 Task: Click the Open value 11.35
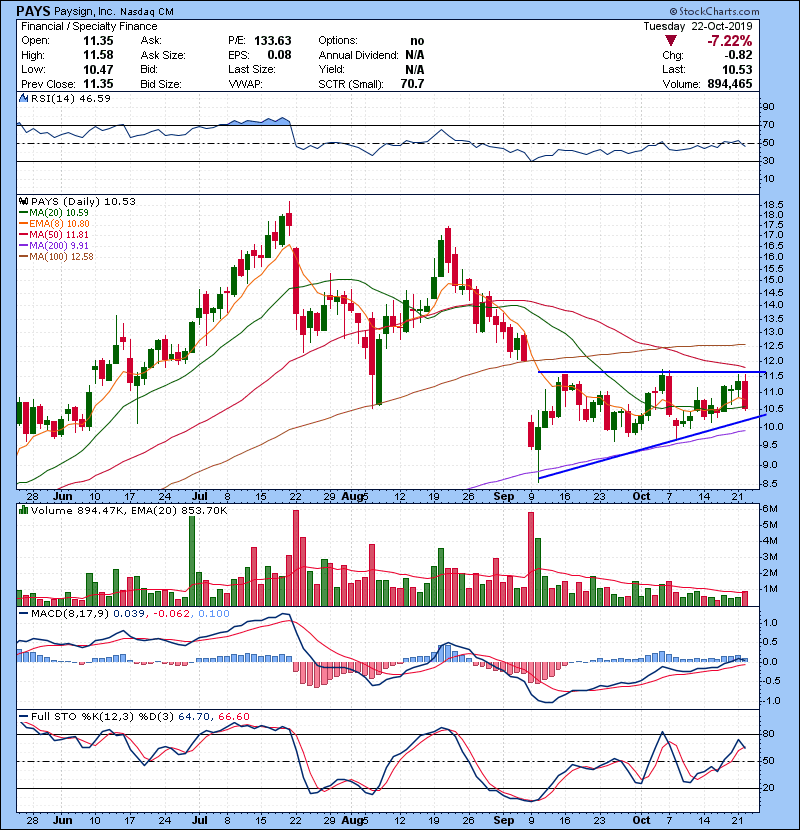click(98, 41)
